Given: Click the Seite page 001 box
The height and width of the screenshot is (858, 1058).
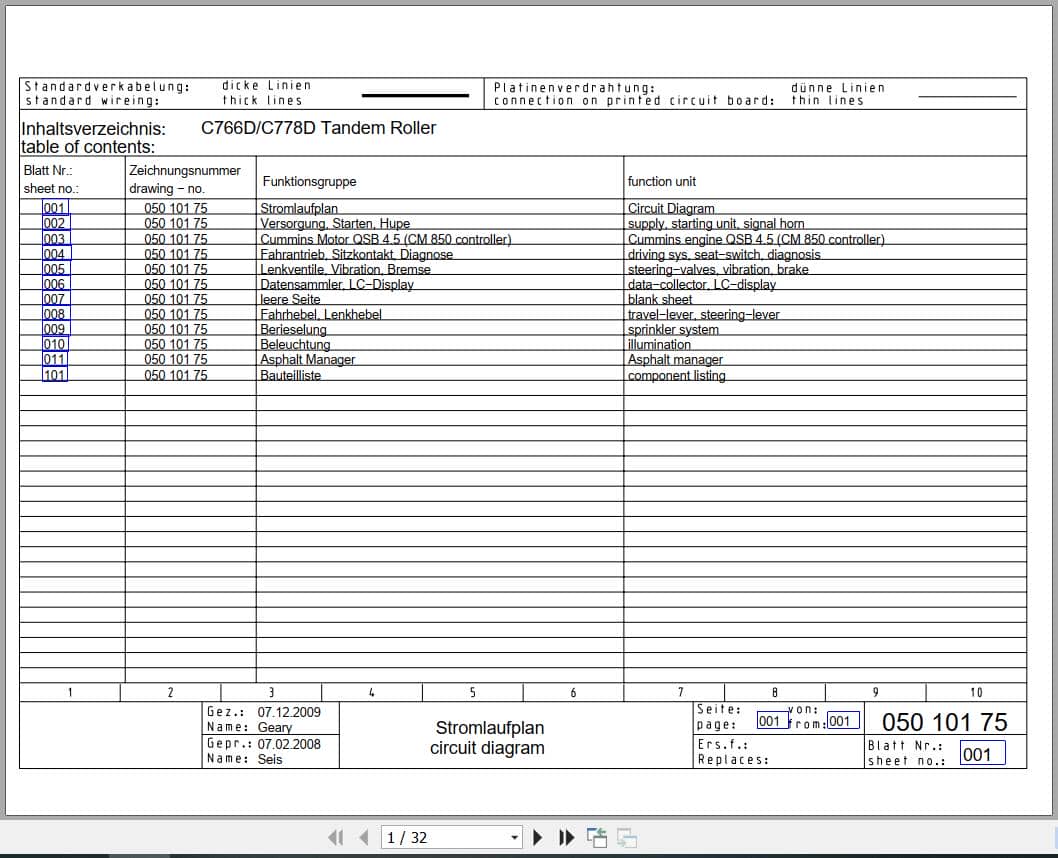Looking at the screenshot, I should click(x=771, y=720).
